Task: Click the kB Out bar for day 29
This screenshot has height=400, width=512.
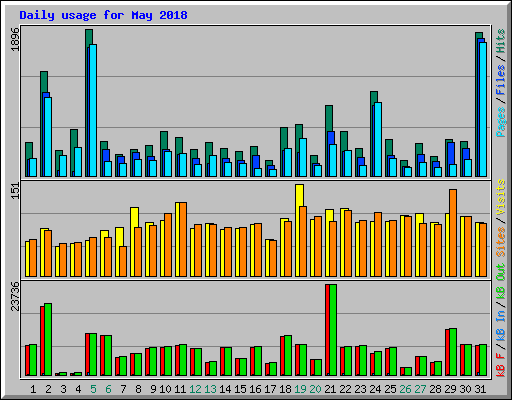Action: pos(453,352)
